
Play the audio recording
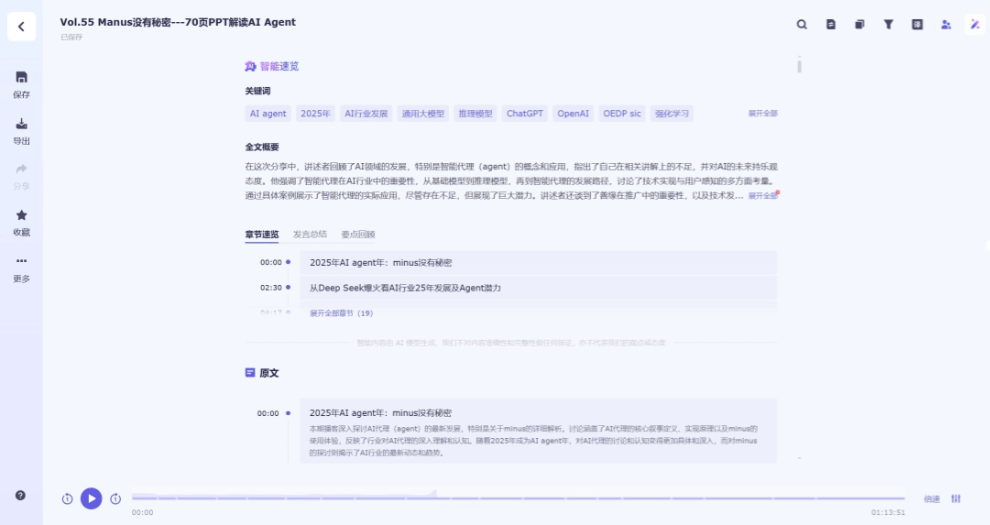(x=92, y=498)
